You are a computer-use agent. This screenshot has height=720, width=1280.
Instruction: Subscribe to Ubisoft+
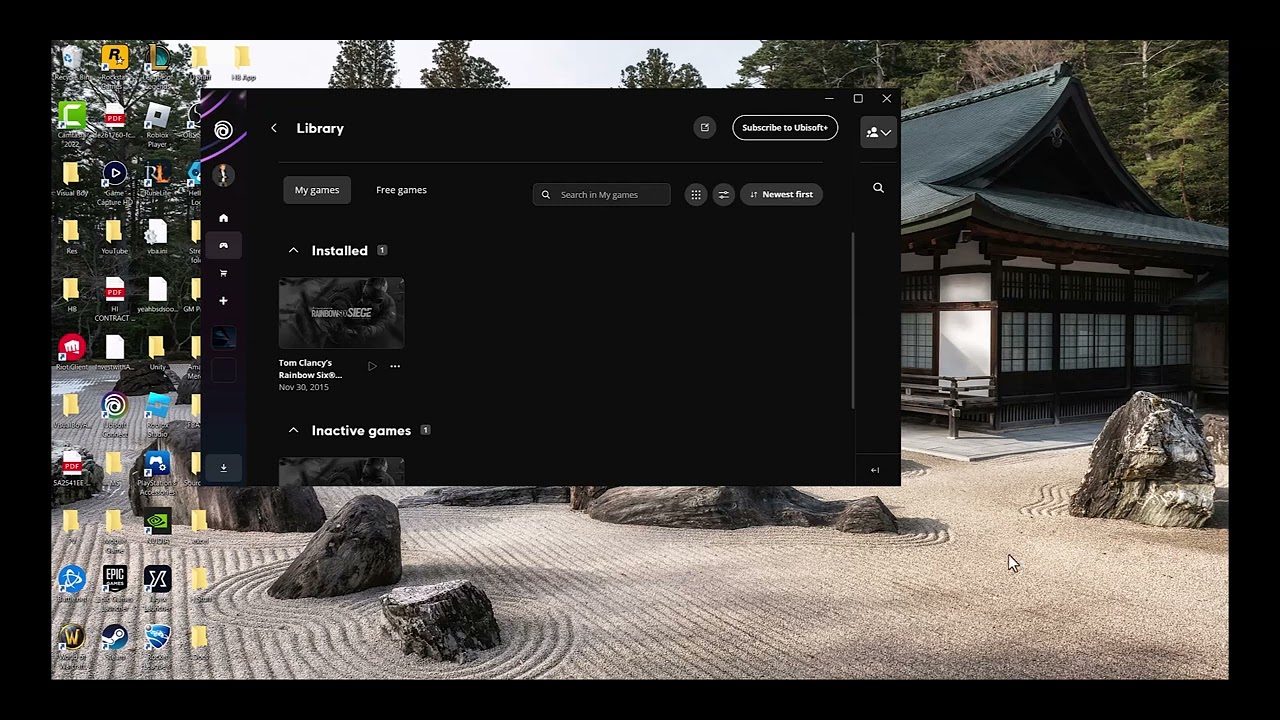[785, 128]
